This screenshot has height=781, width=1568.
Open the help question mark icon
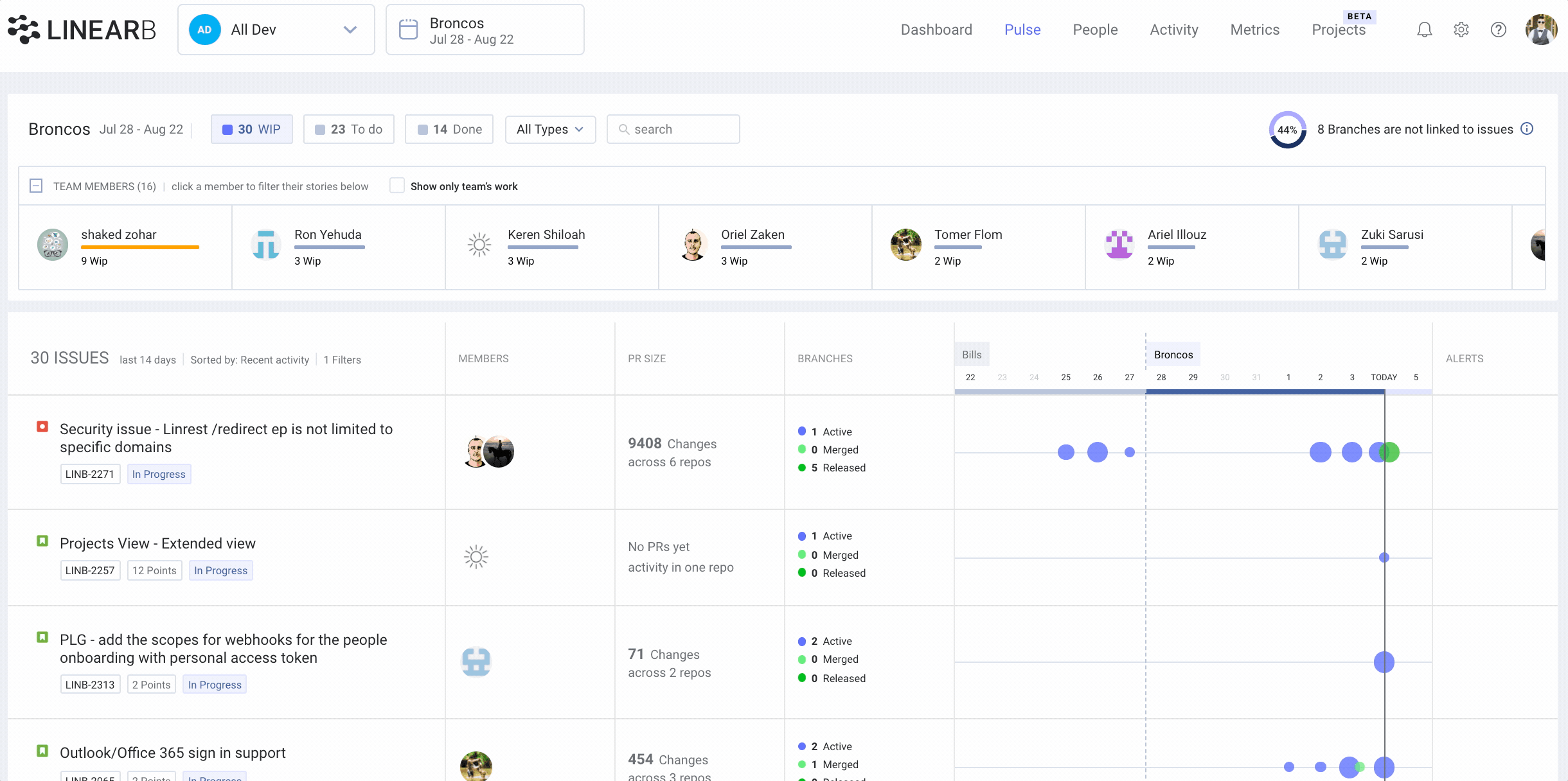[1499, 30]
